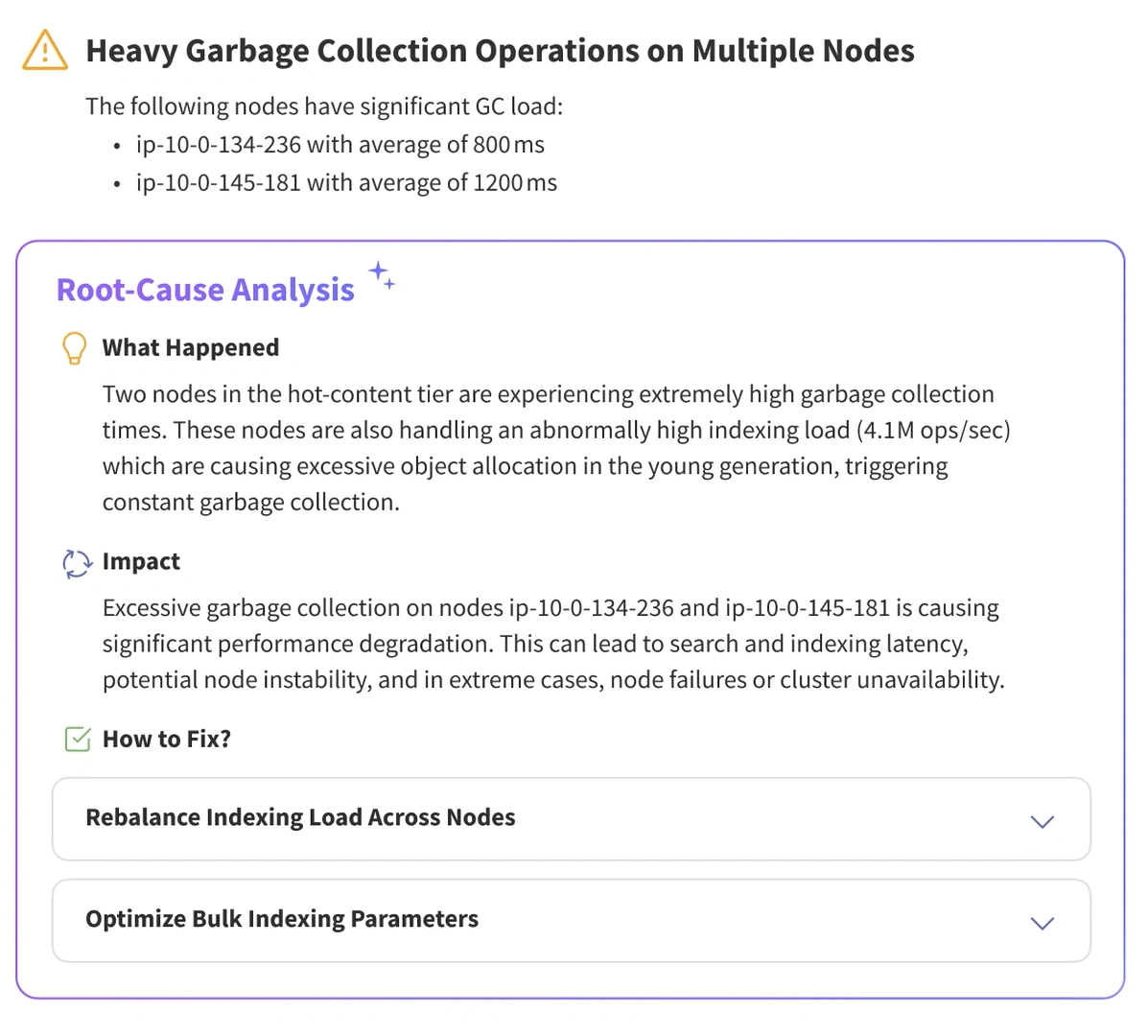Click the Impact section heading
The height and width of the screenshot is (1036, 1148).
click(x=141, y=561)
